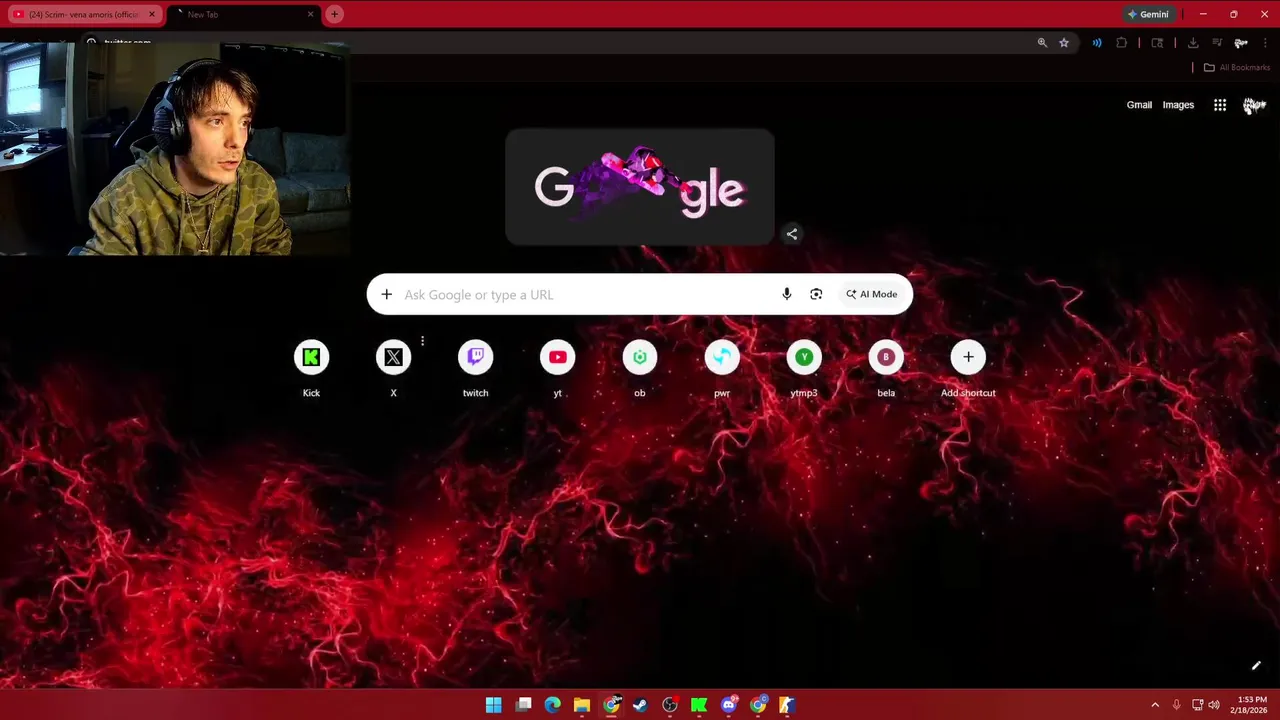This screenshot has height=720, width=1280.
Task: Open more actions for X shortcut
Action: tap(422, 342)
